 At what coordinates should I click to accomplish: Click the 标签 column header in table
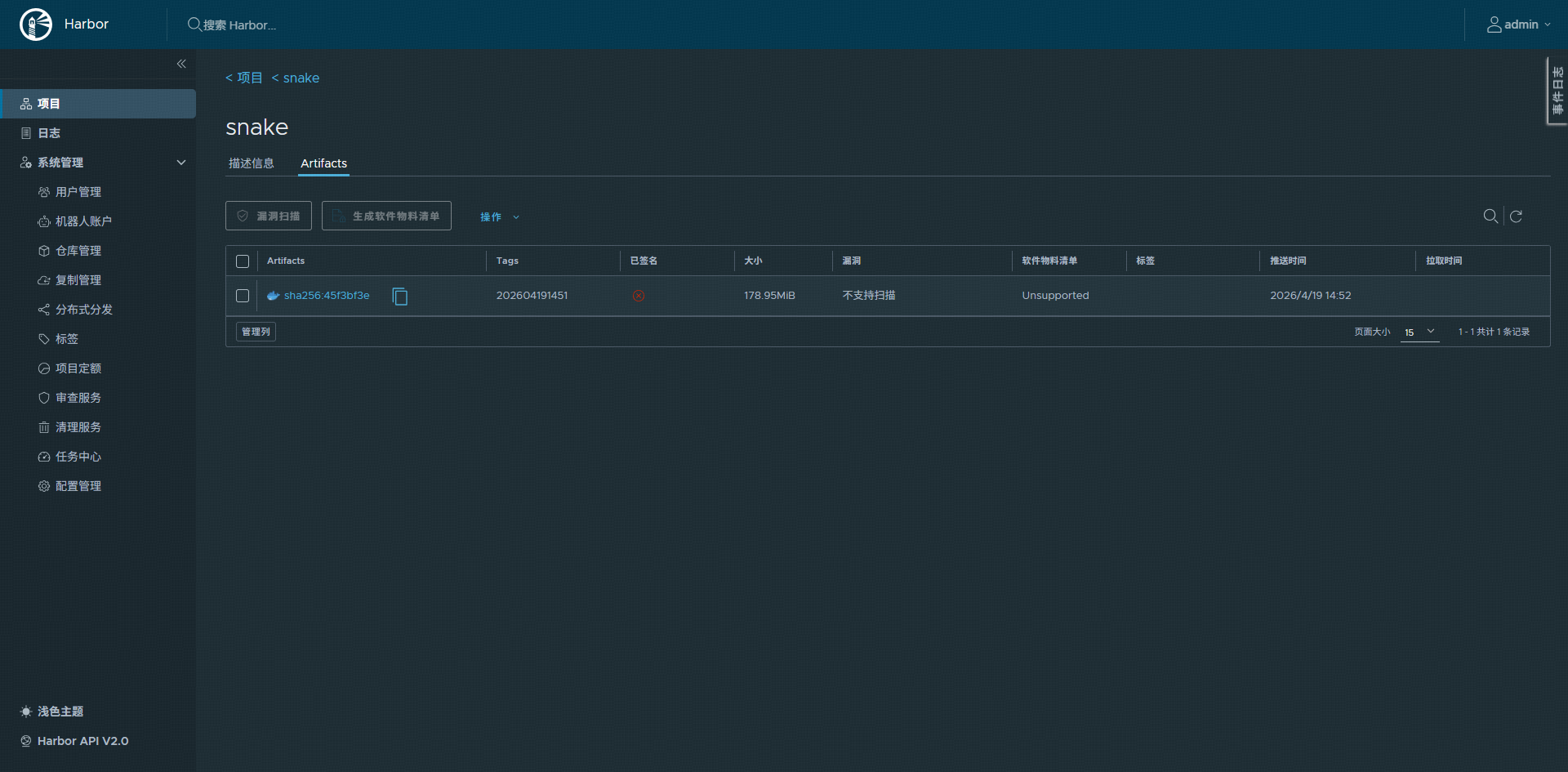click(1145, 261)
